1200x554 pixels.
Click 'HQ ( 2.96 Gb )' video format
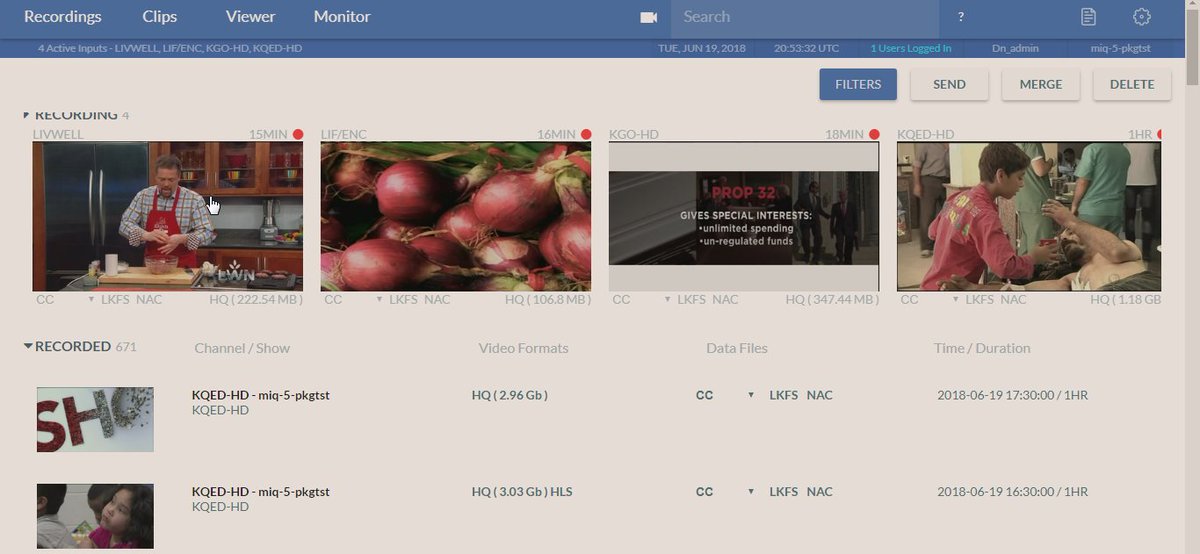(510, 395)
